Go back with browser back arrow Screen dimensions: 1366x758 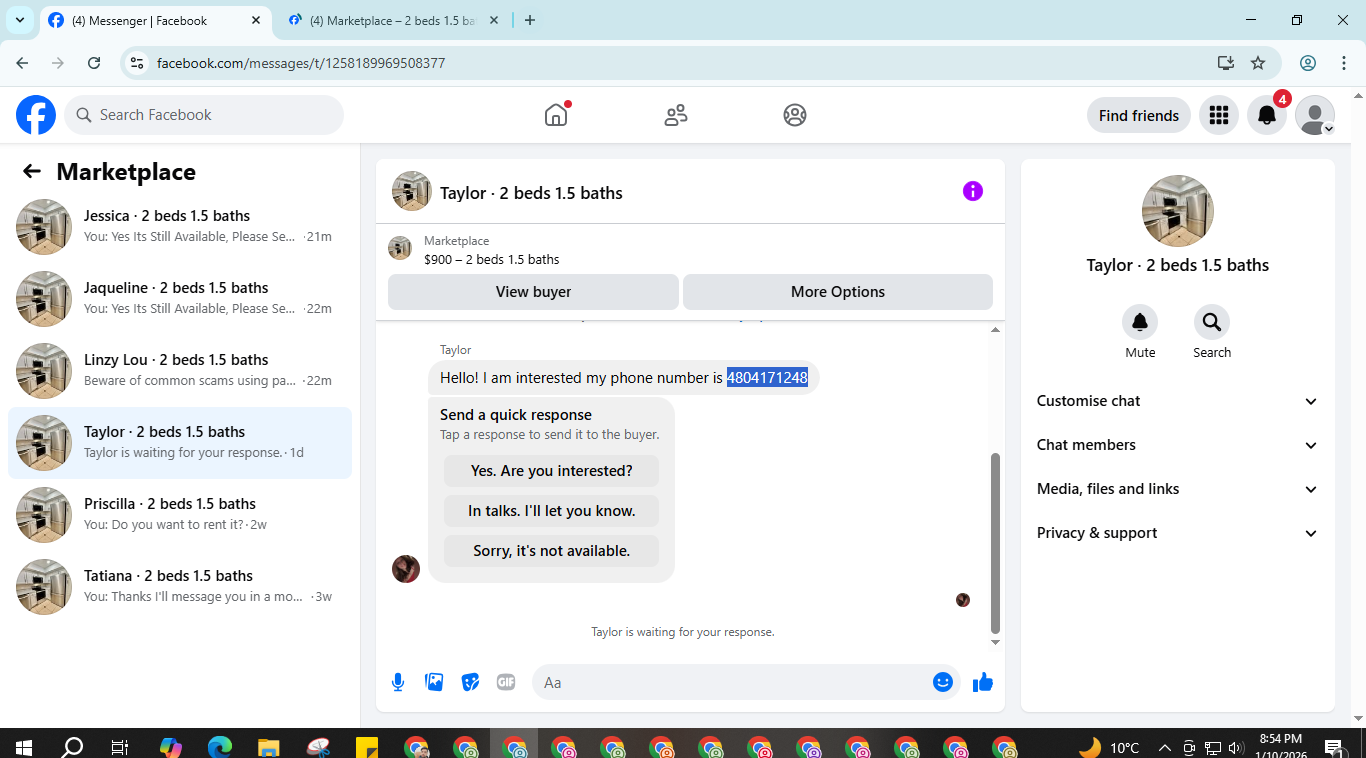[22, 63]
